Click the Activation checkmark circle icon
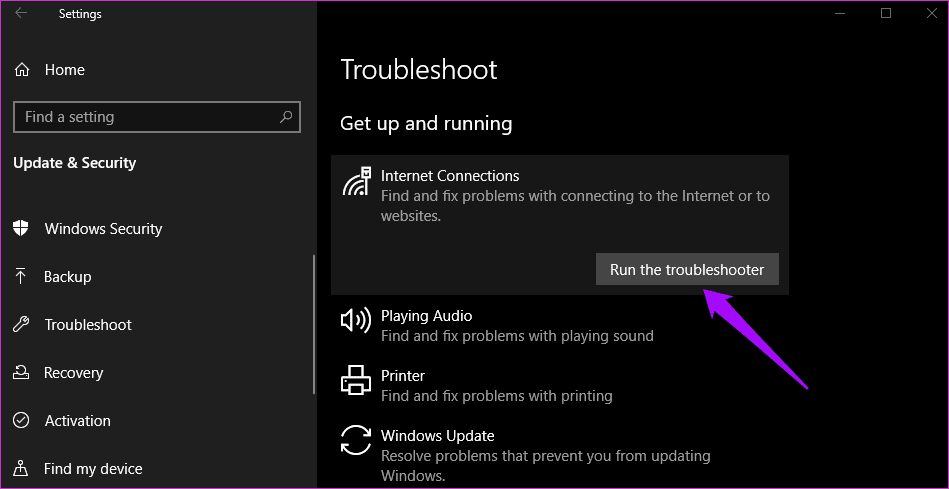 [x=21, y=420]
